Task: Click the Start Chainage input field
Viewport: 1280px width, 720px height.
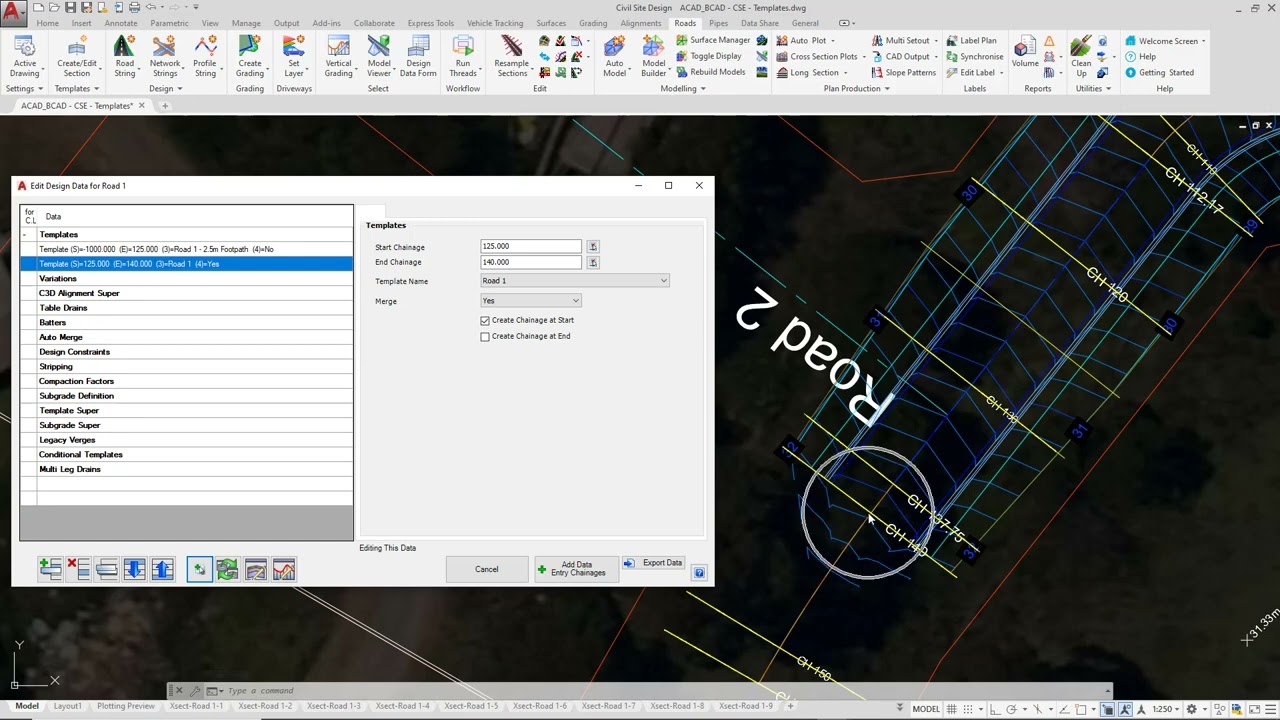Action: pyautogui.click(x=530, y=246)
